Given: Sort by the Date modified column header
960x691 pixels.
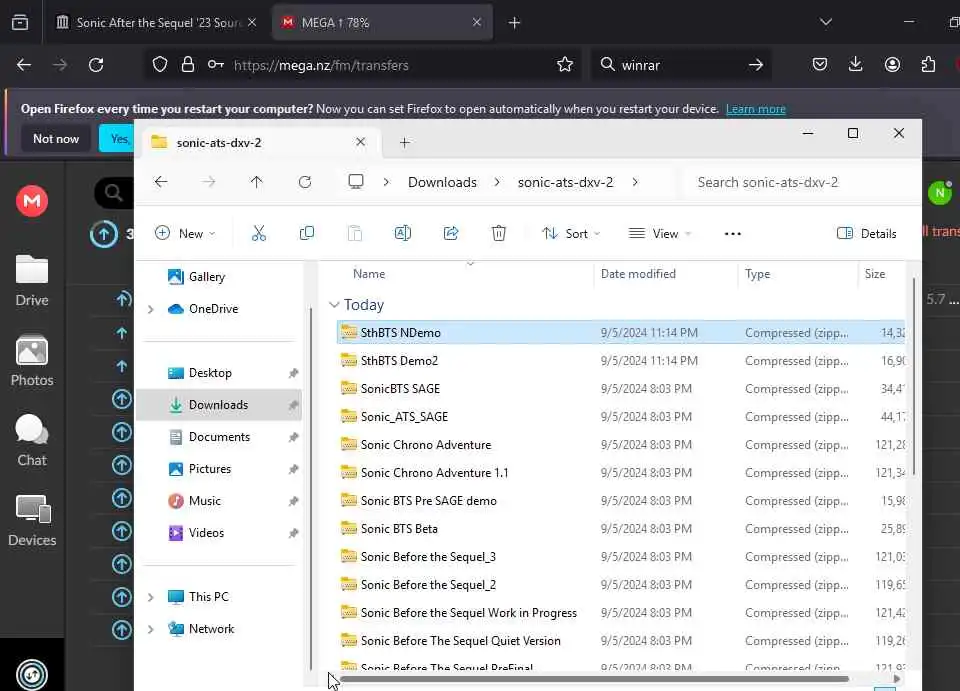Looking at the screenshot, I should tap(638, 274).
